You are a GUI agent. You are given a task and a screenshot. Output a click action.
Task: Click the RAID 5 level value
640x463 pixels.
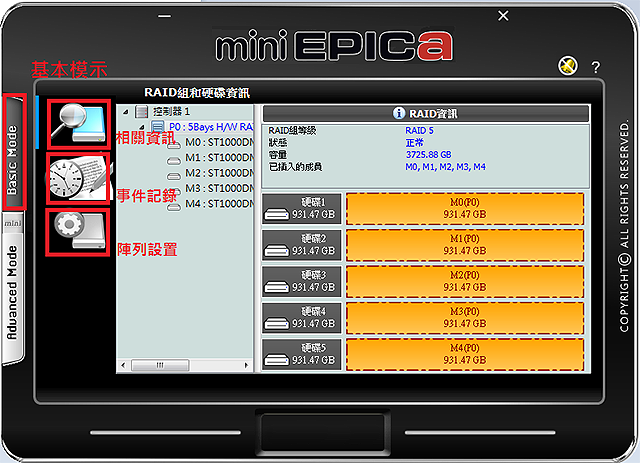click(419, 131)
